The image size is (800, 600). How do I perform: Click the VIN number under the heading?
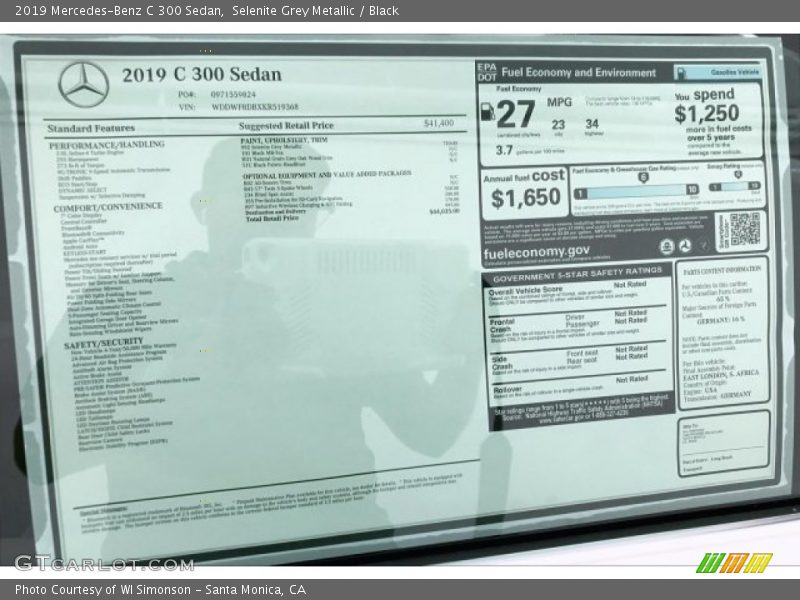pos(255,107)
